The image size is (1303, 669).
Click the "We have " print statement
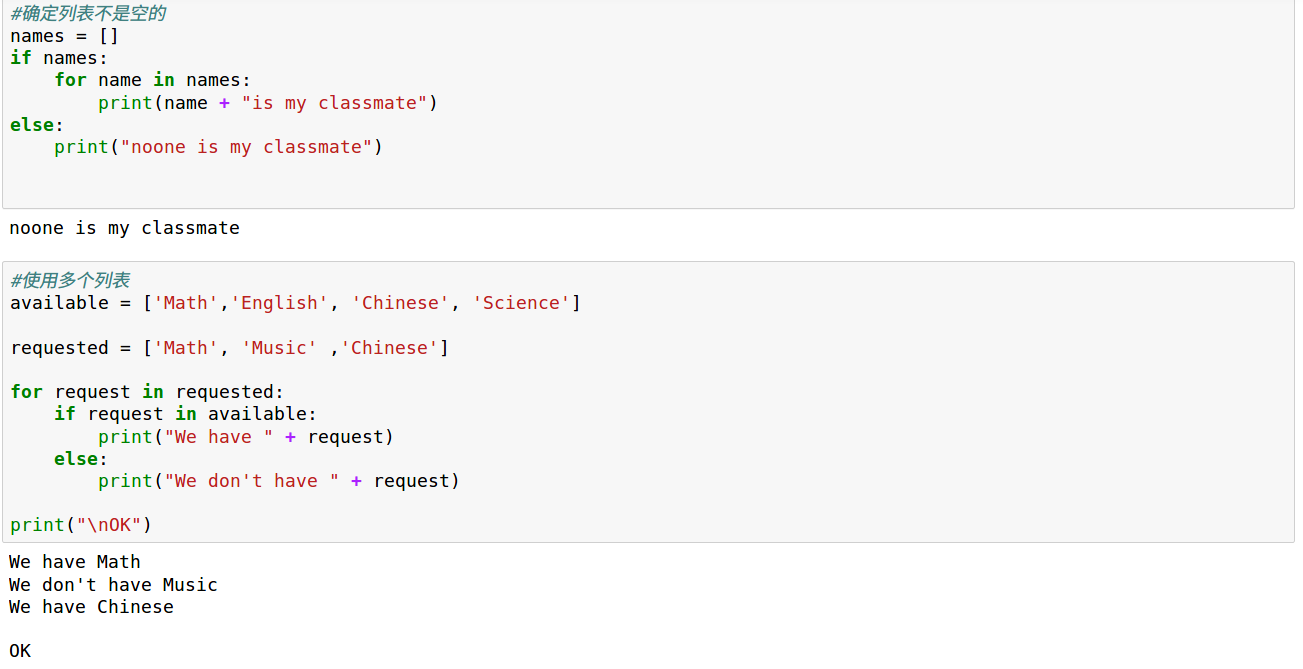tap(246, 437)
